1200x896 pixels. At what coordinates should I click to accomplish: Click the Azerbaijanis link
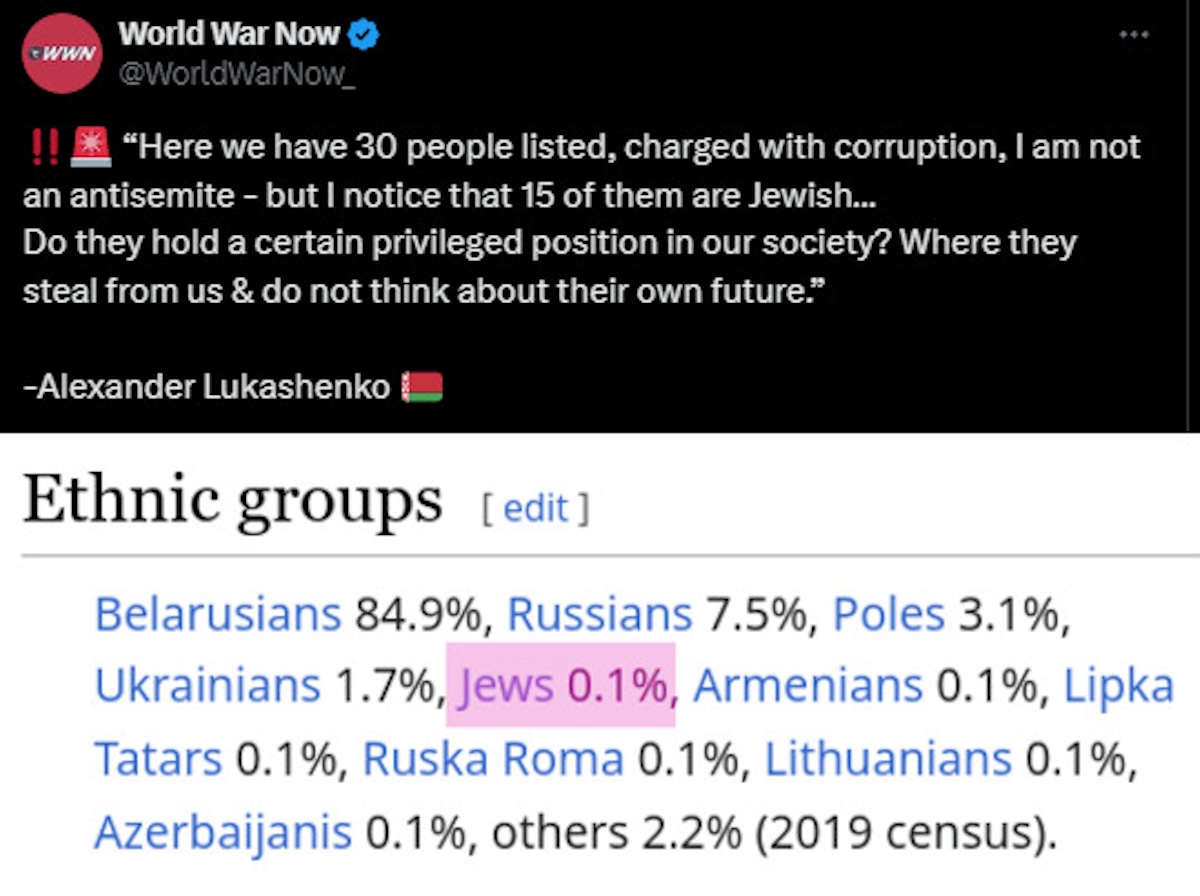[x=222, y=832]
